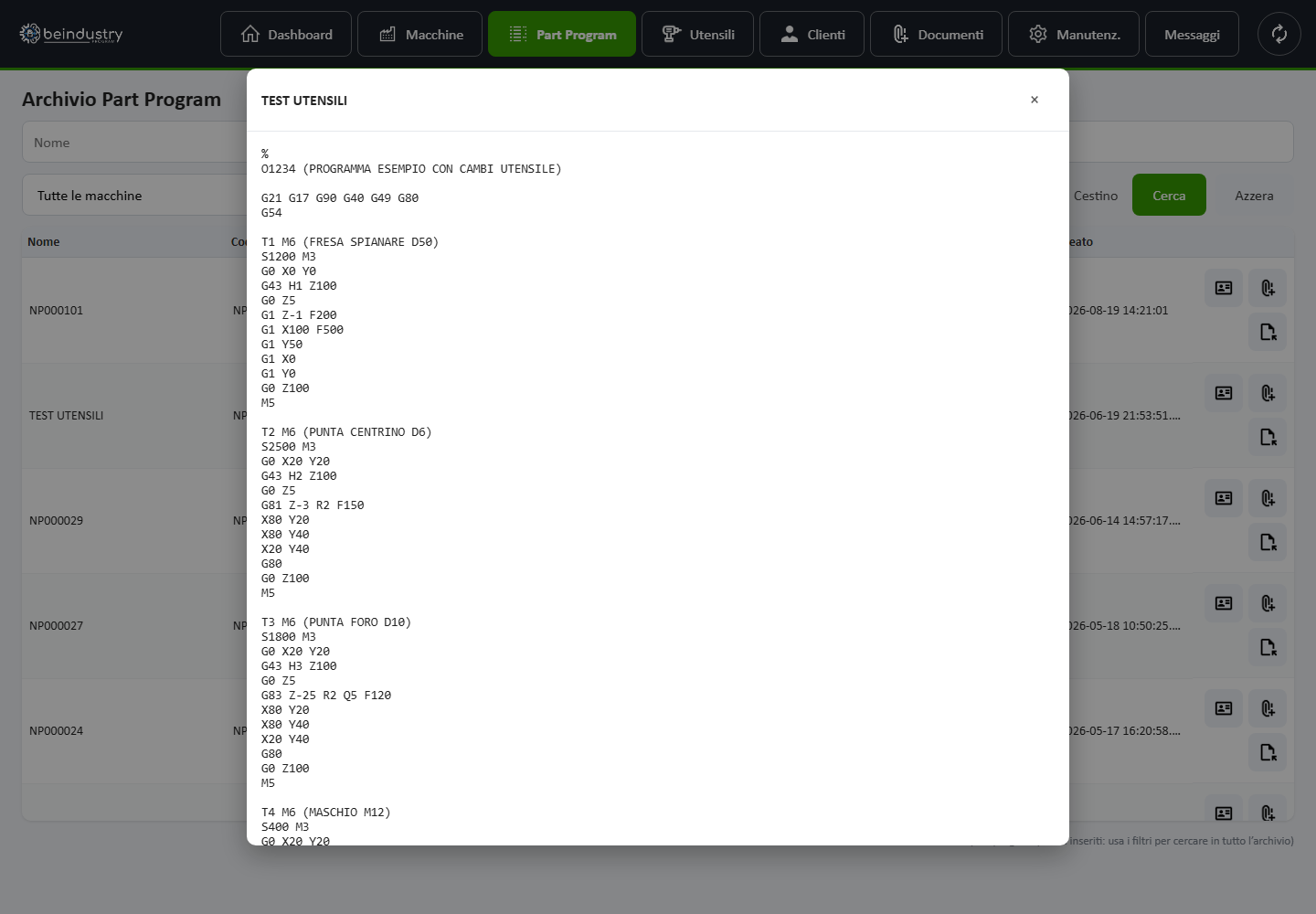This screenshot has height=914, width=1316.
Task: Click the beindustry logo
Action: point(71,34)
